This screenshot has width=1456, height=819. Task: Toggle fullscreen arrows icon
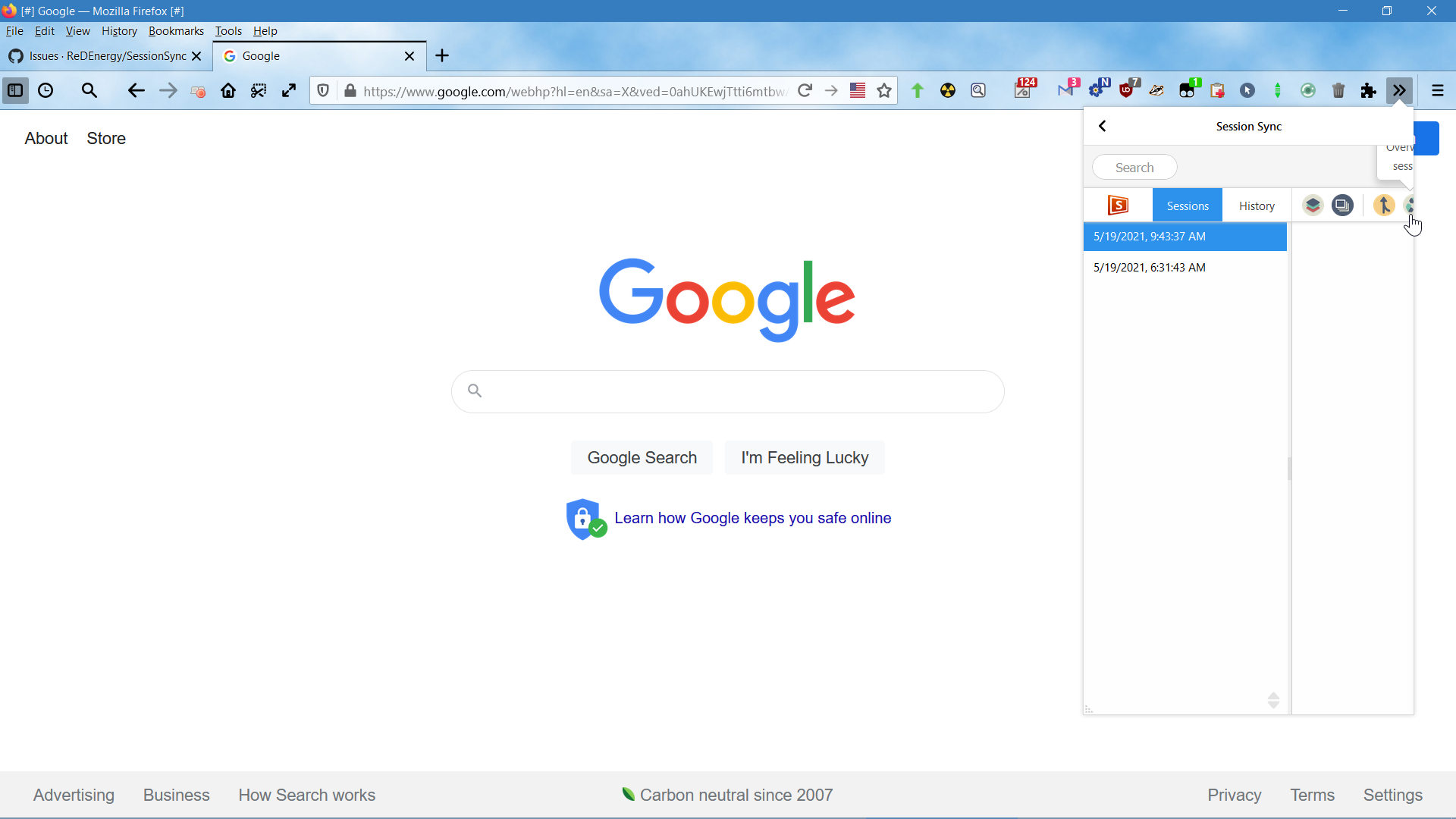289,91
